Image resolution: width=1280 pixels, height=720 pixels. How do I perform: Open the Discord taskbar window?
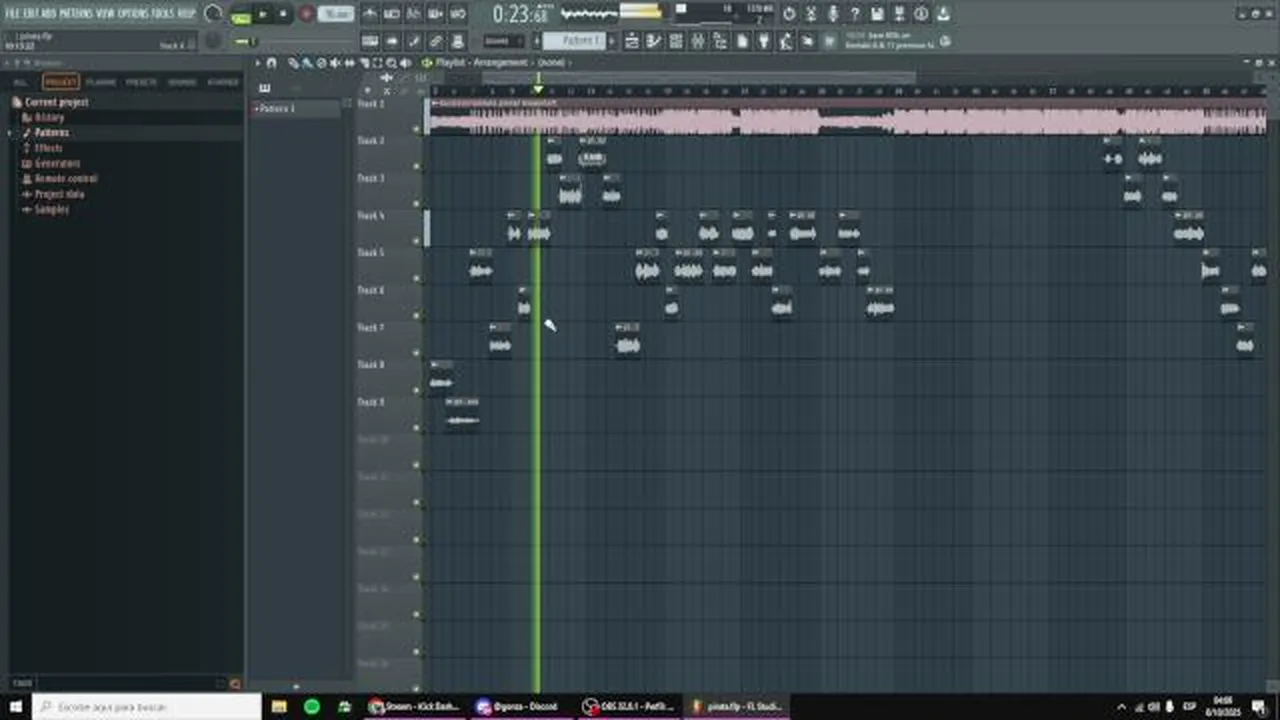524,707
